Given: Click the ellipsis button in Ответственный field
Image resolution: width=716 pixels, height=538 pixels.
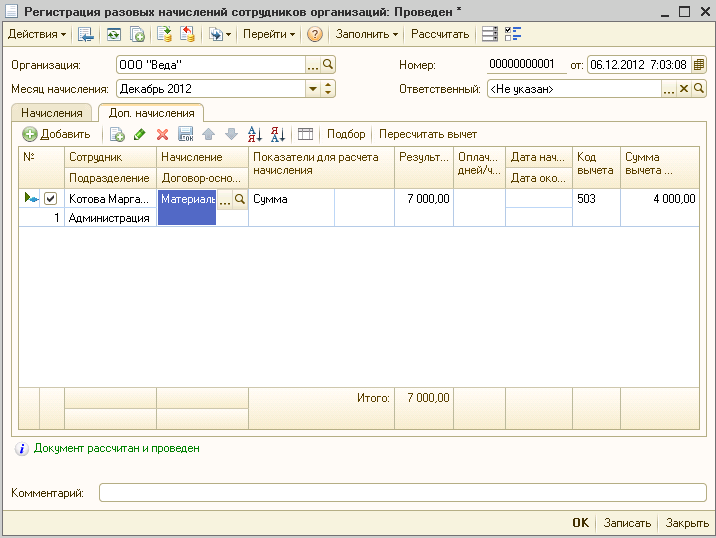Looking at the screenshot, I should pos(669,89).
